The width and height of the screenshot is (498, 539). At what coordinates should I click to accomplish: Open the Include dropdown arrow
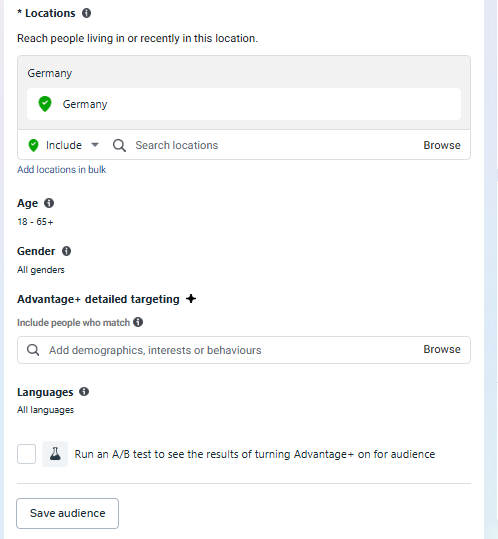[x=95, y=145]
